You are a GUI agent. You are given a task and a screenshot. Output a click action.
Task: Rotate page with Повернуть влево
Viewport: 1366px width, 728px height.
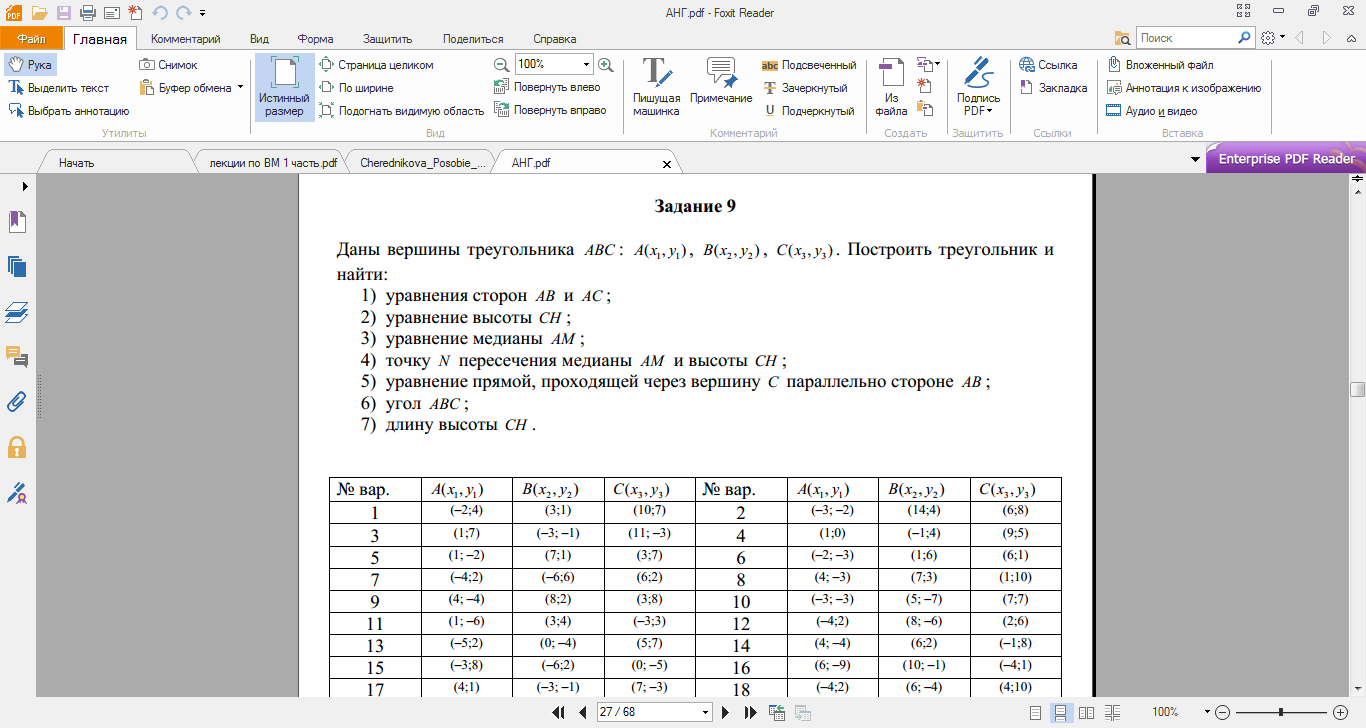548,88
